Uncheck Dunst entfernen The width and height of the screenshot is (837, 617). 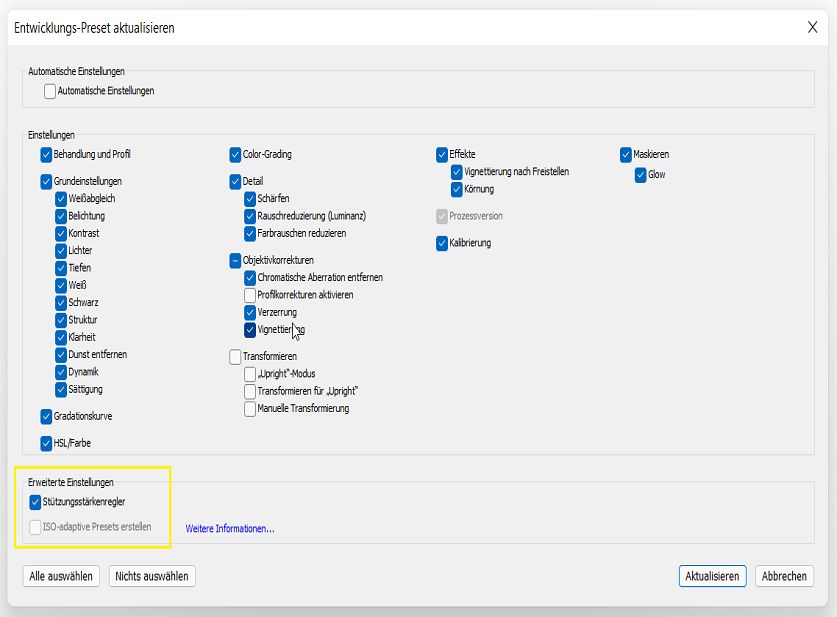pyautogui.click(x=61, y=355)
